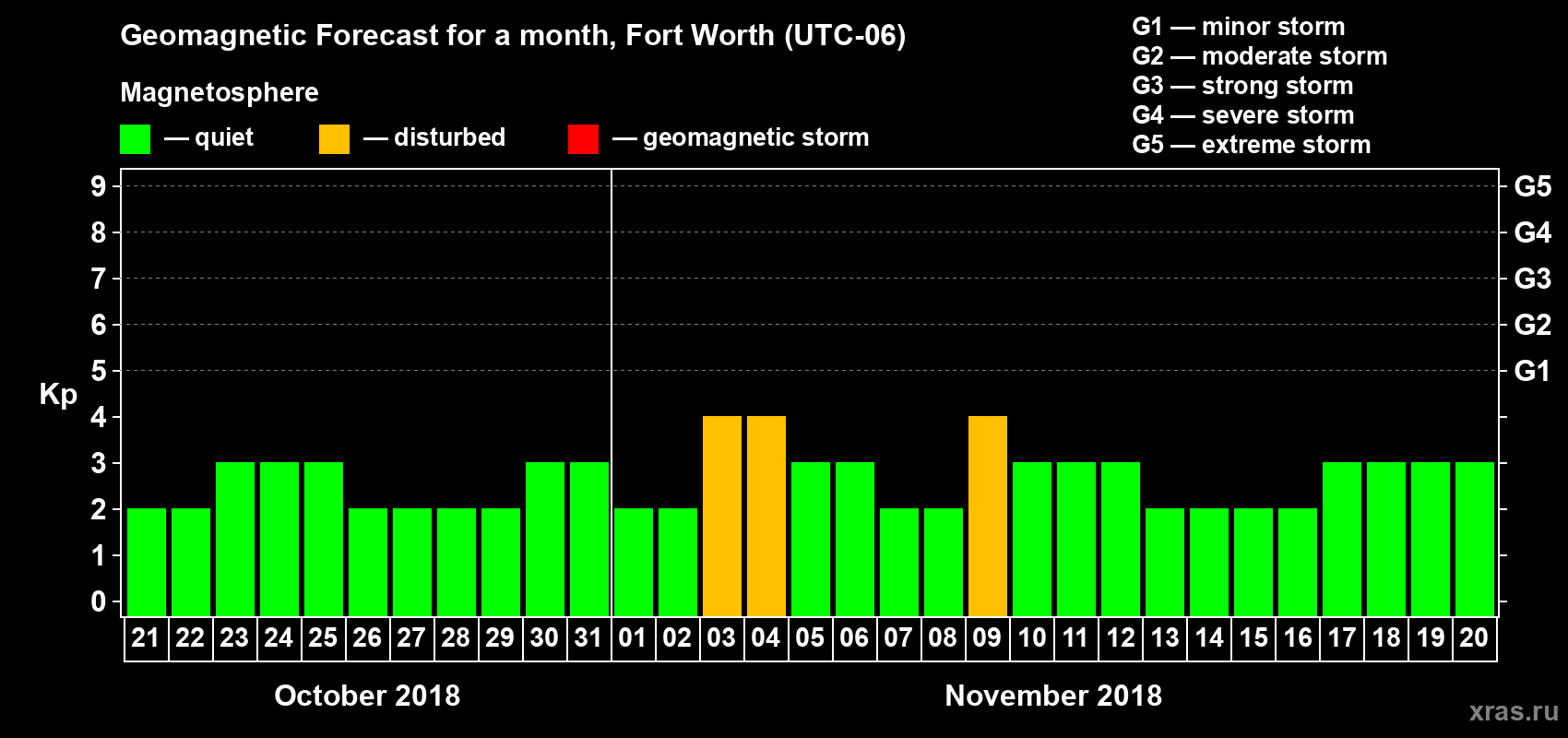The width and height of the screenshot is (1568, 738).
Task: Click date label 26 on the axis
Action: (367, 638)
